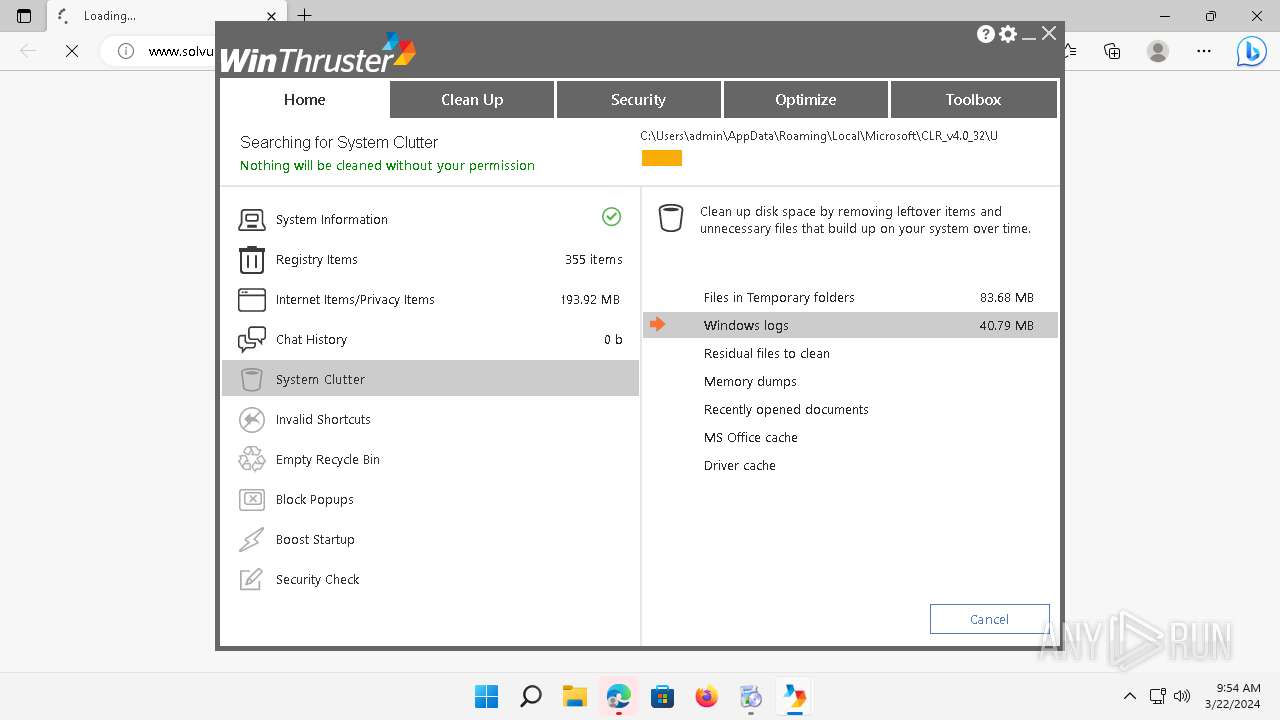
Task: Click the 'Searching for System Clutter' heading
Action: 339,142
